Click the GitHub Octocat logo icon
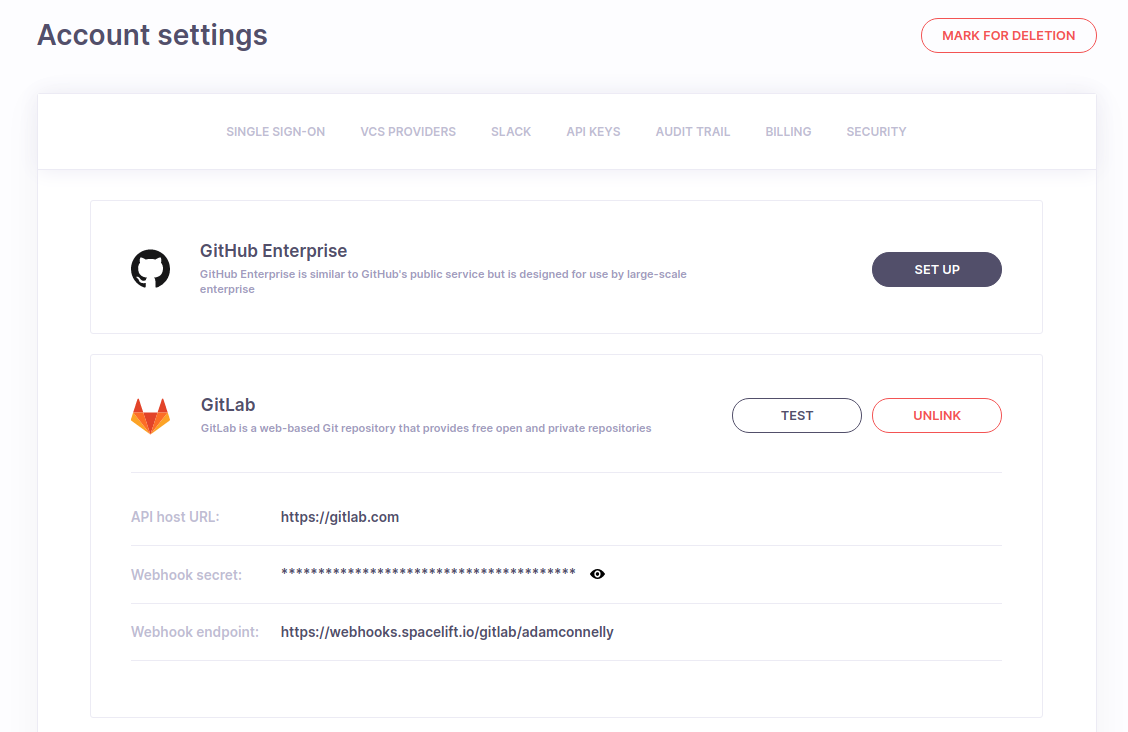 [150, 269]
